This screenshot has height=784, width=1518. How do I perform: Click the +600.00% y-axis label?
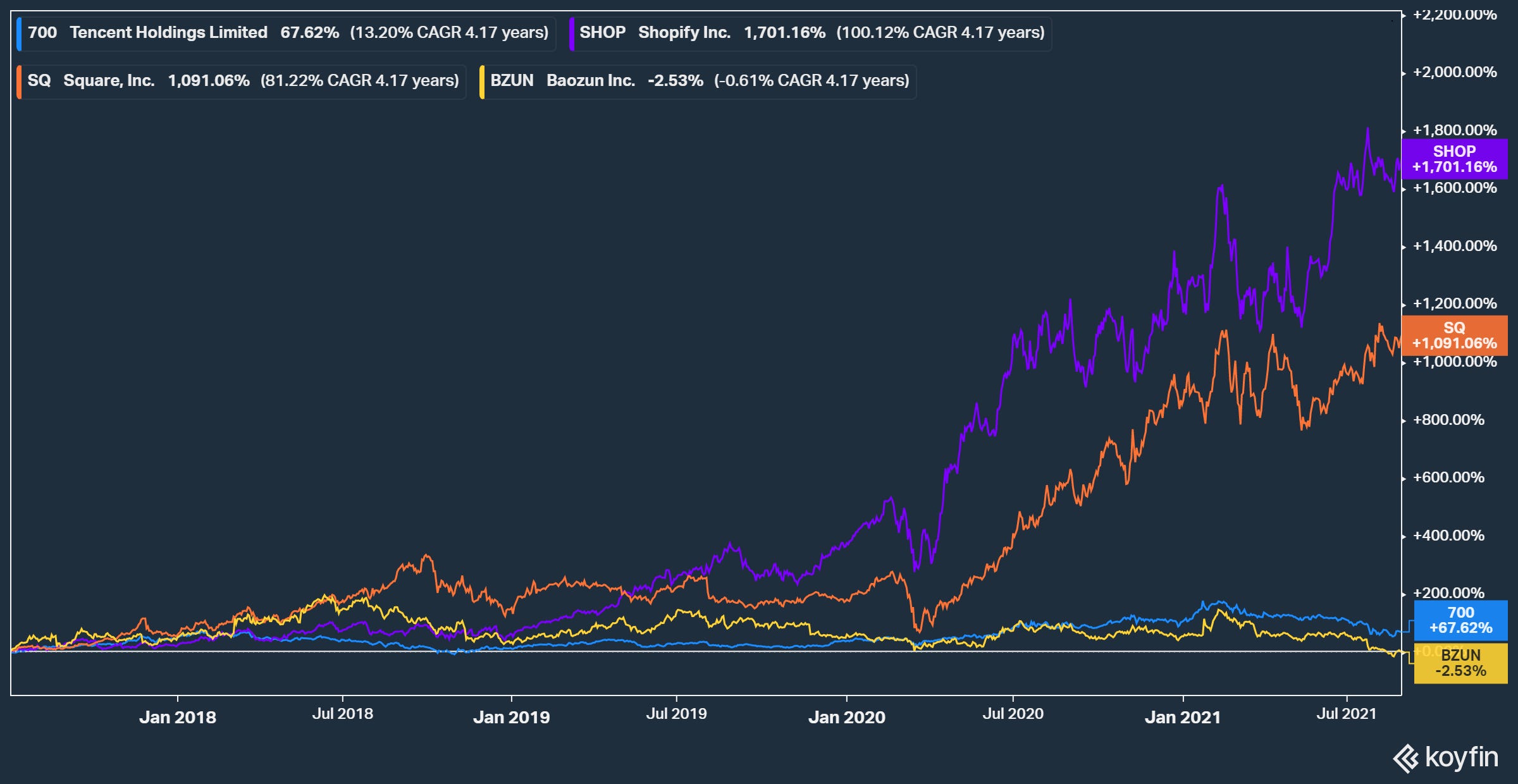point(1448,477)
